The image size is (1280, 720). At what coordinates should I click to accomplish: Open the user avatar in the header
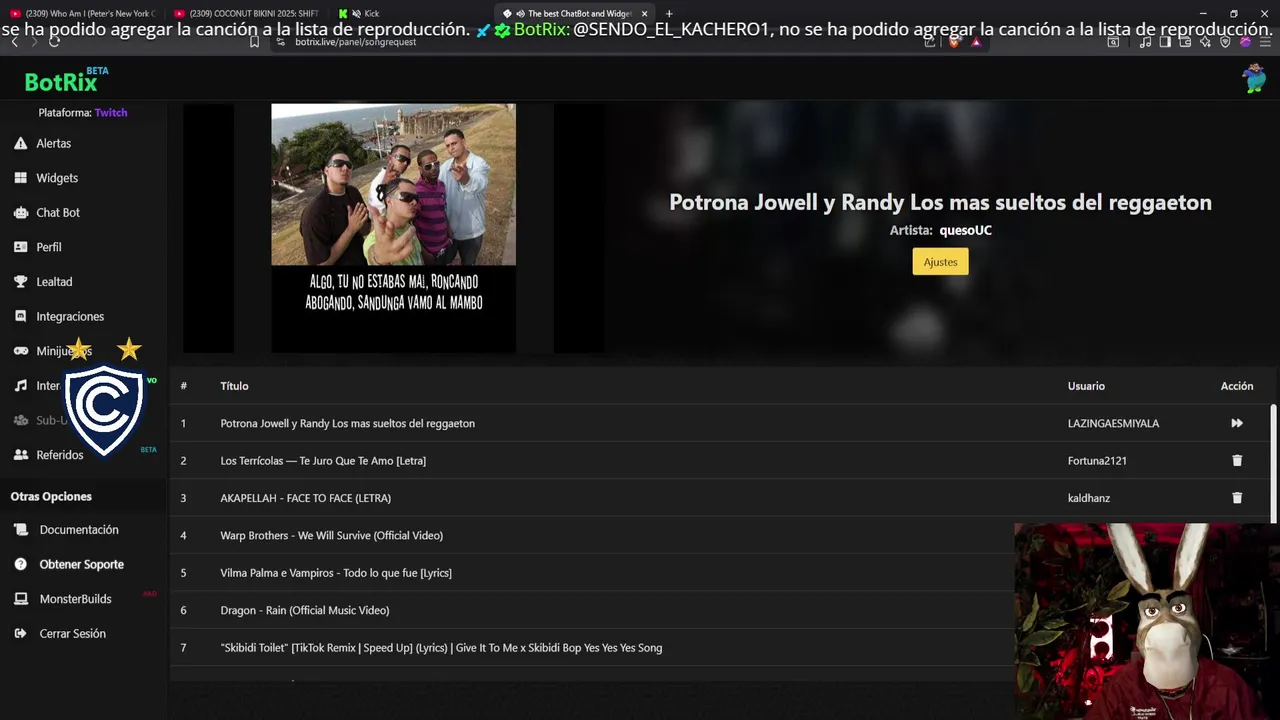[x=1254, y=78]
